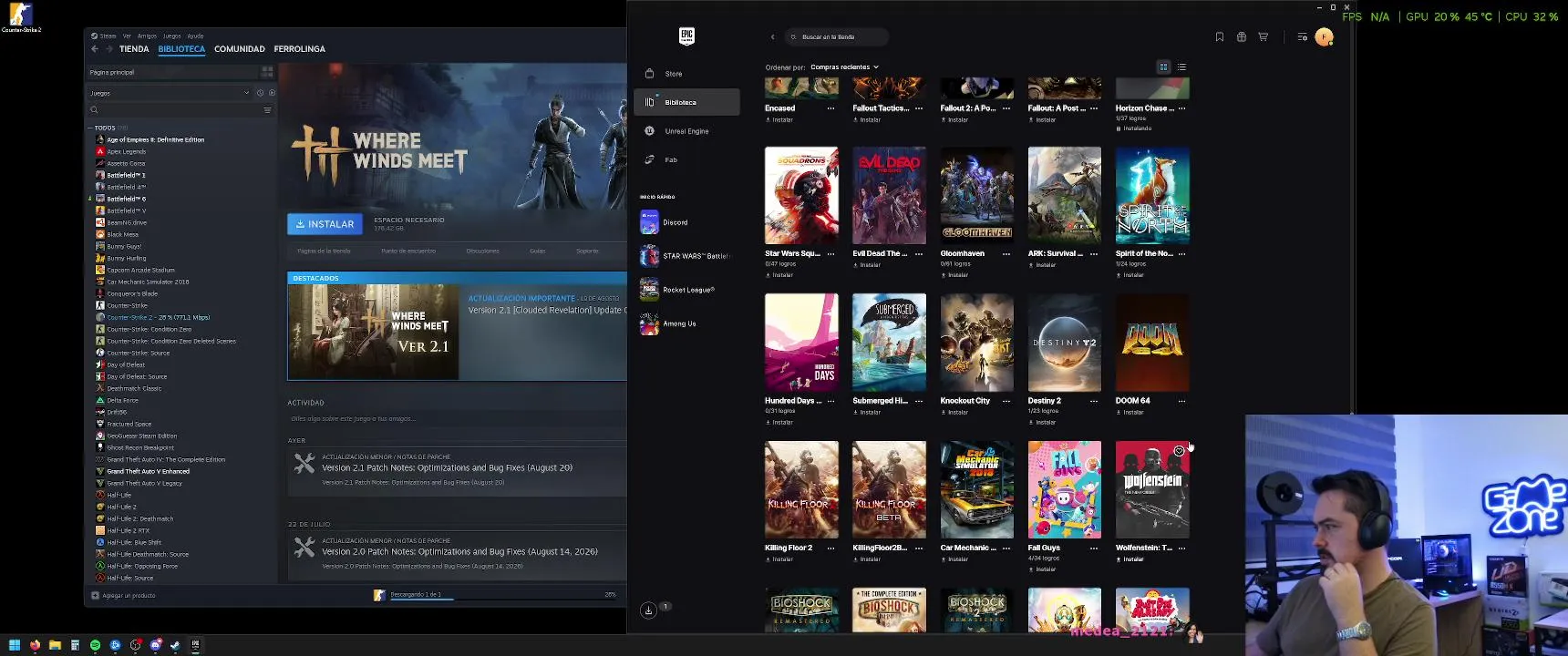Open Steam advanced filter options icon
1568x656 pixels.
point(267,110)
